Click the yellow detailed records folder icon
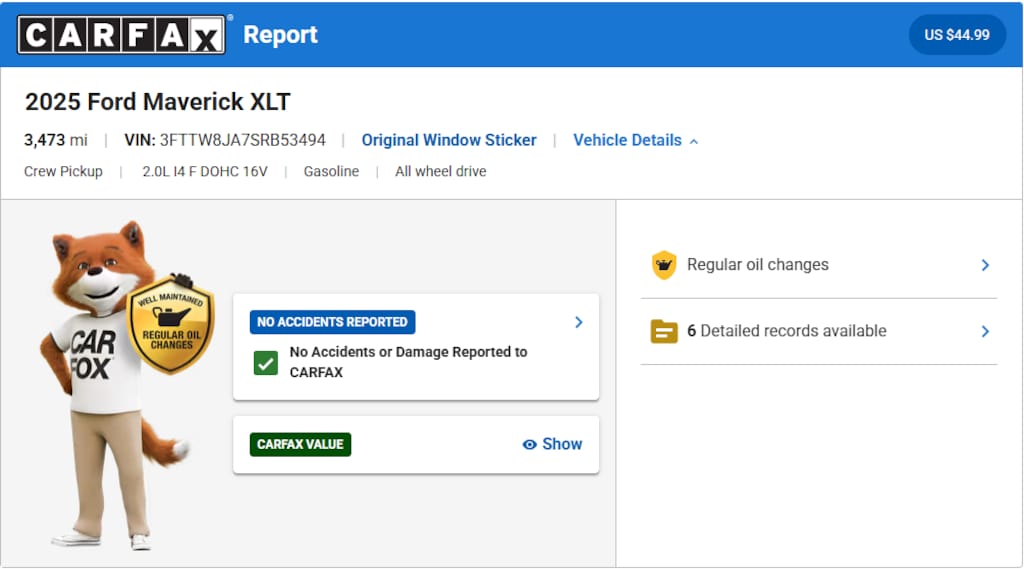Viewport: 1024px width, 569px height. pos(664,331)
